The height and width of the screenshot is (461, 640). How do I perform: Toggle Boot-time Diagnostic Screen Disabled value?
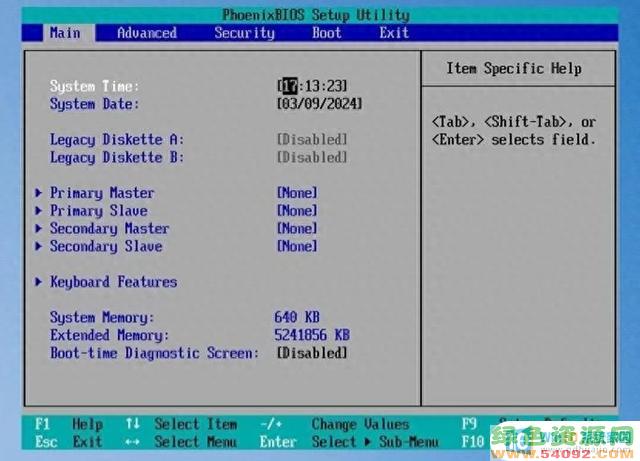coord(312,353)
